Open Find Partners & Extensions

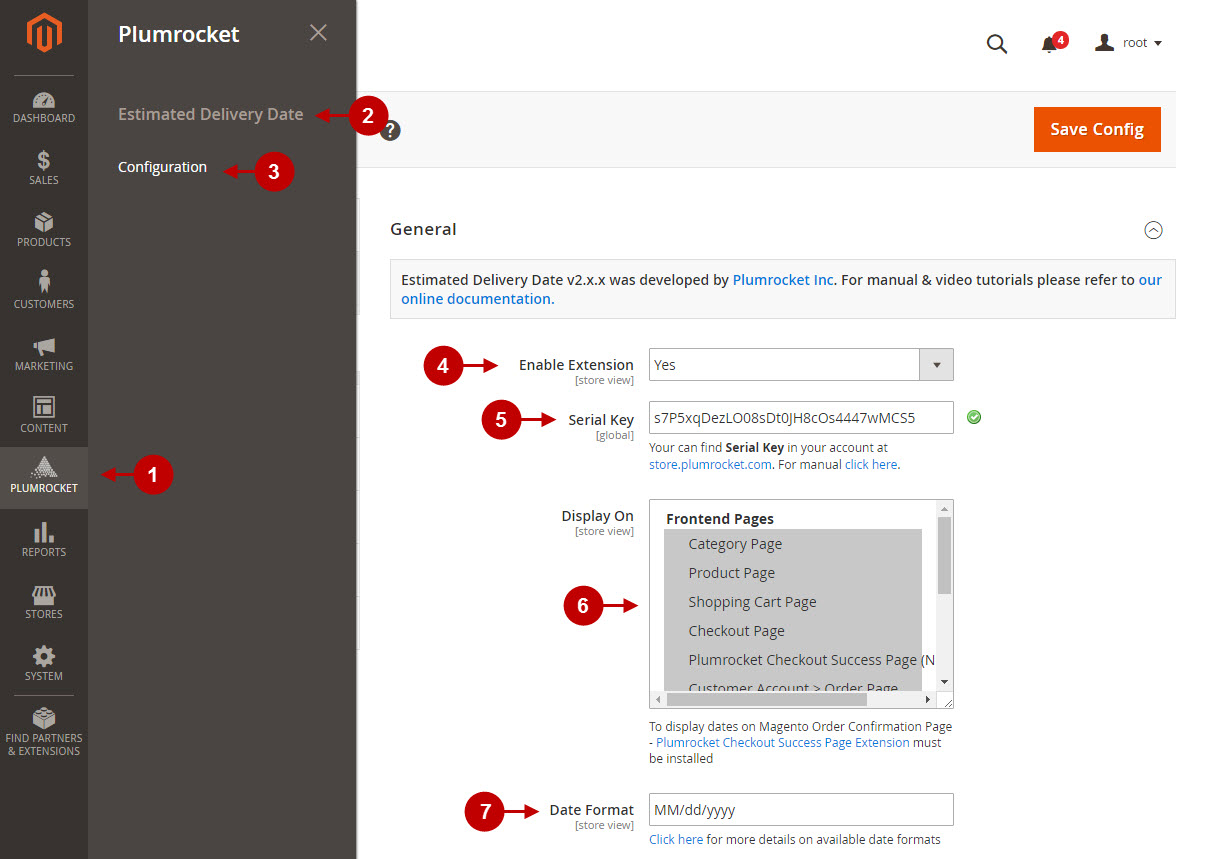point(44,732)
